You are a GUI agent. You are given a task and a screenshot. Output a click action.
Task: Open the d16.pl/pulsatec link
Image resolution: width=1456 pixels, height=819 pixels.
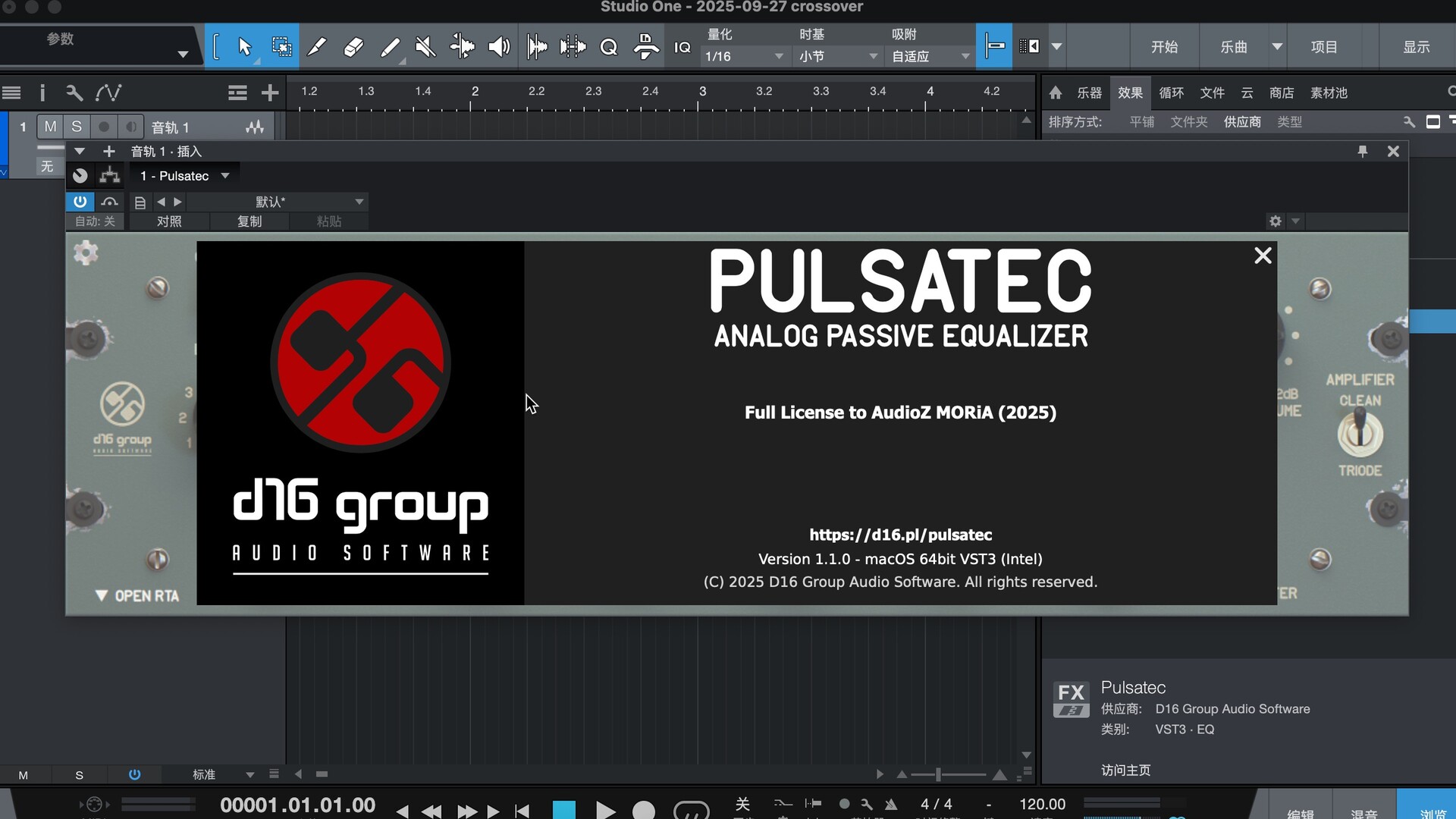(x=900, y=535)
